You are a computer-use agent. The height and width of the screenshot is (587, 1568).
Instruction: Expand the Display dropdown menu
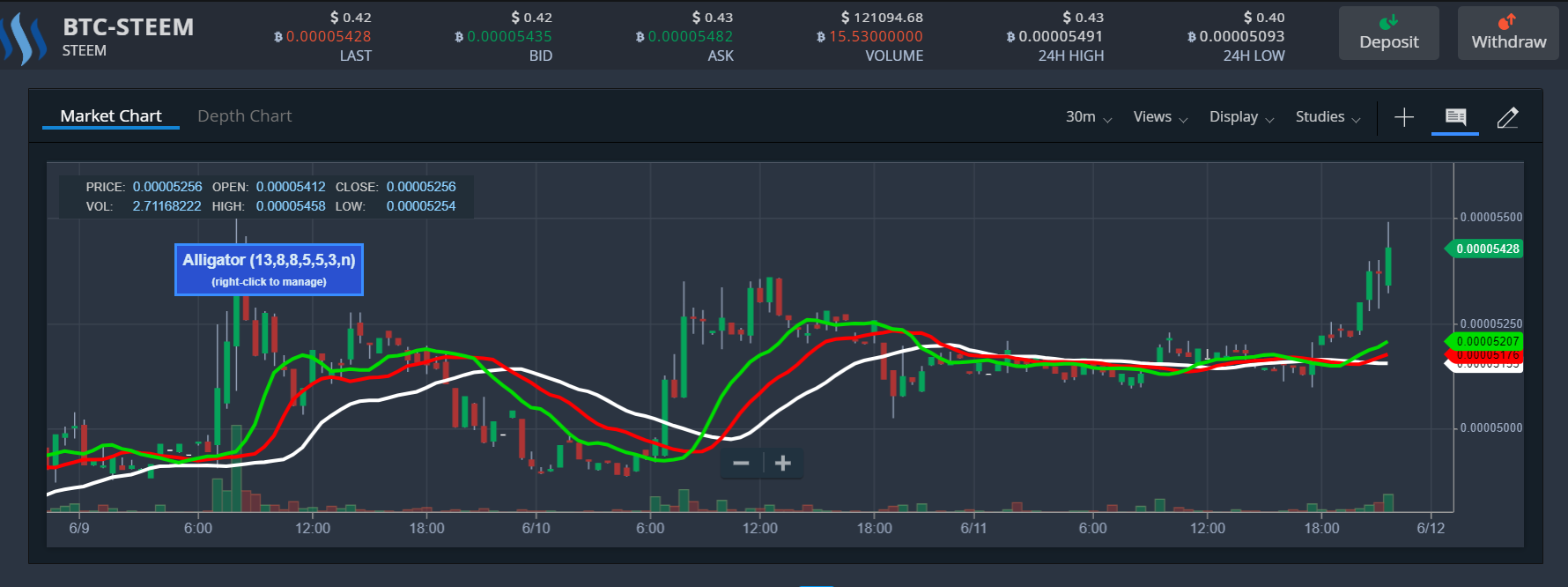(1241, 116)
